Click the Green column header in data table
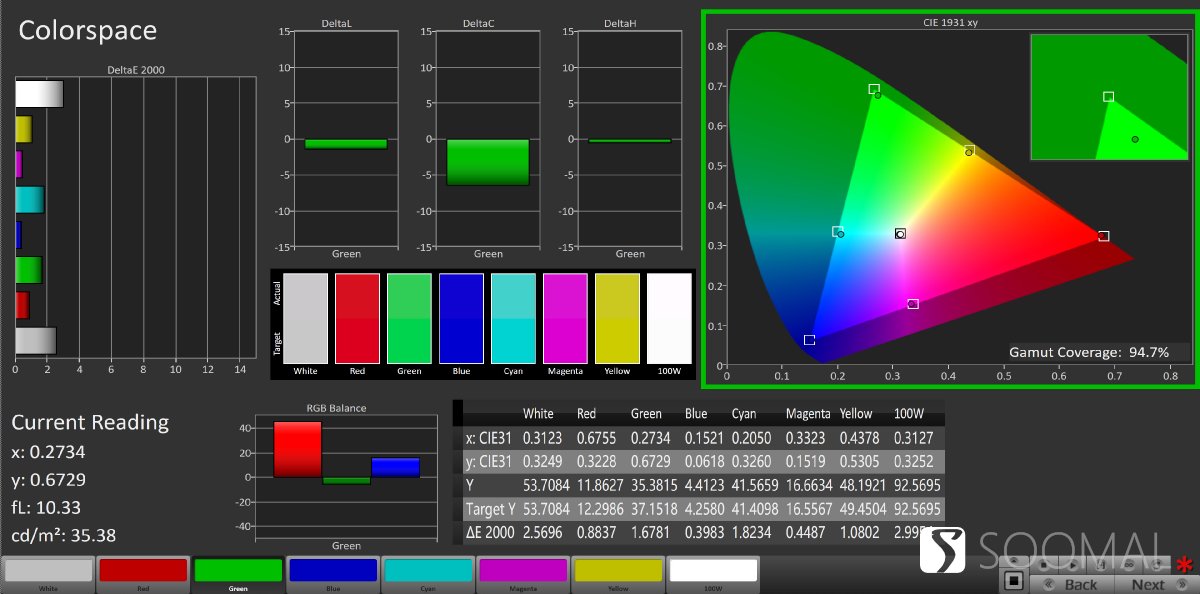Viewport: 1200px width, 594px height. [646, 414]
